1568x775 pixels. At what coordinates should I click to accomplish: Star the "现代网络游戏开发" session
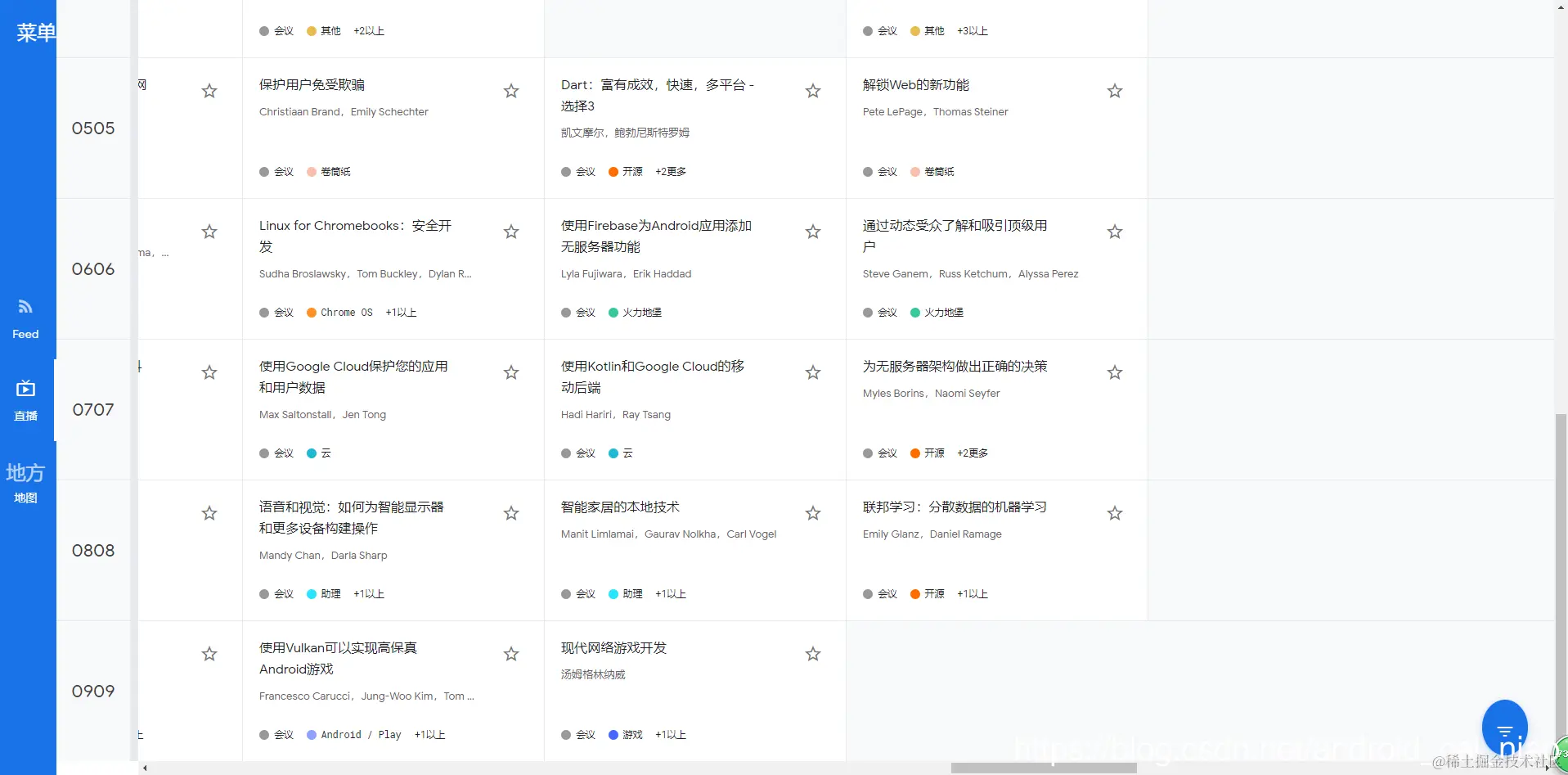tap(812, 654)
